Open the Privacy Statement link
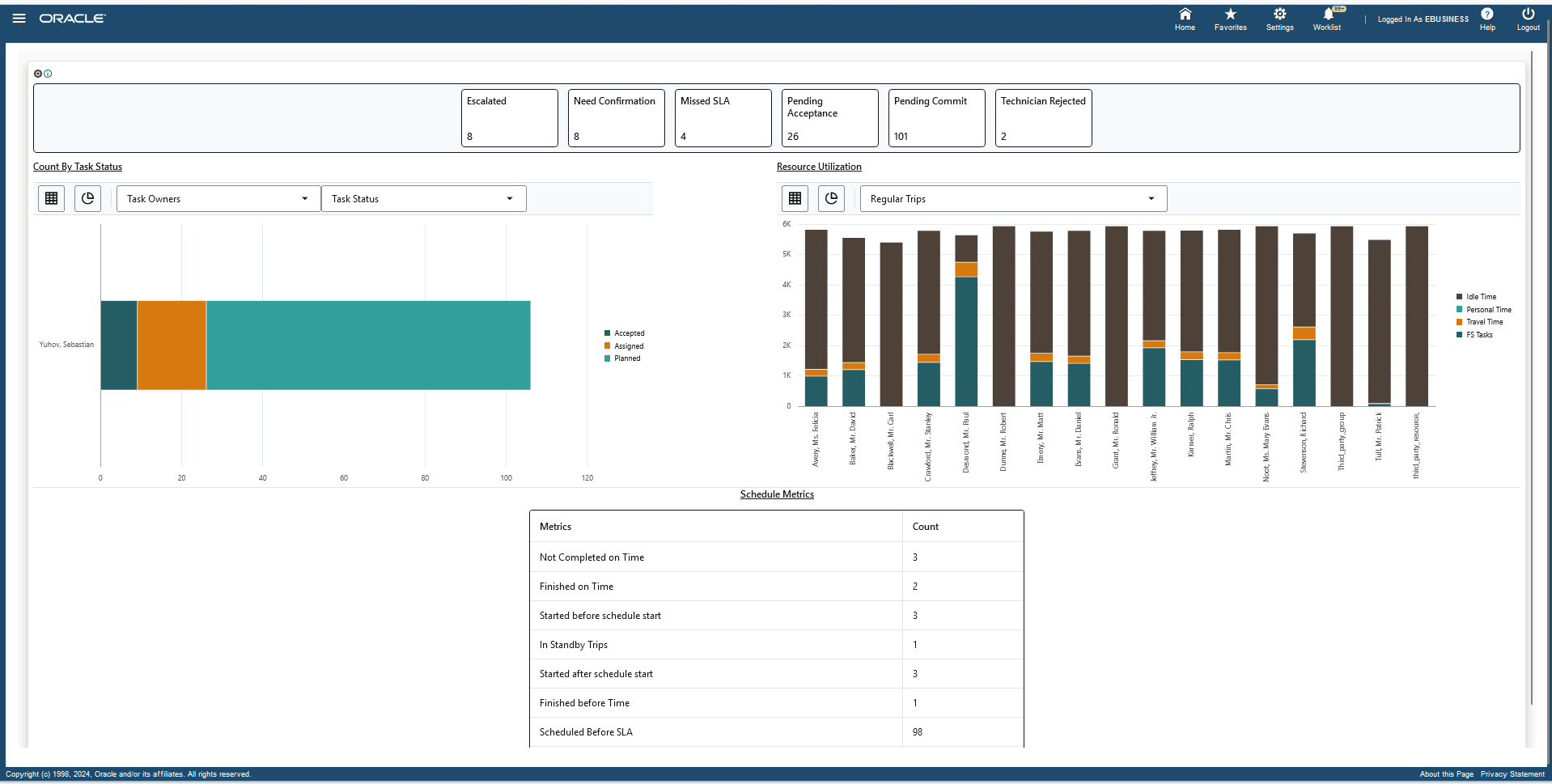This screenshot has height=784, width=1552. pos(1514,774)
